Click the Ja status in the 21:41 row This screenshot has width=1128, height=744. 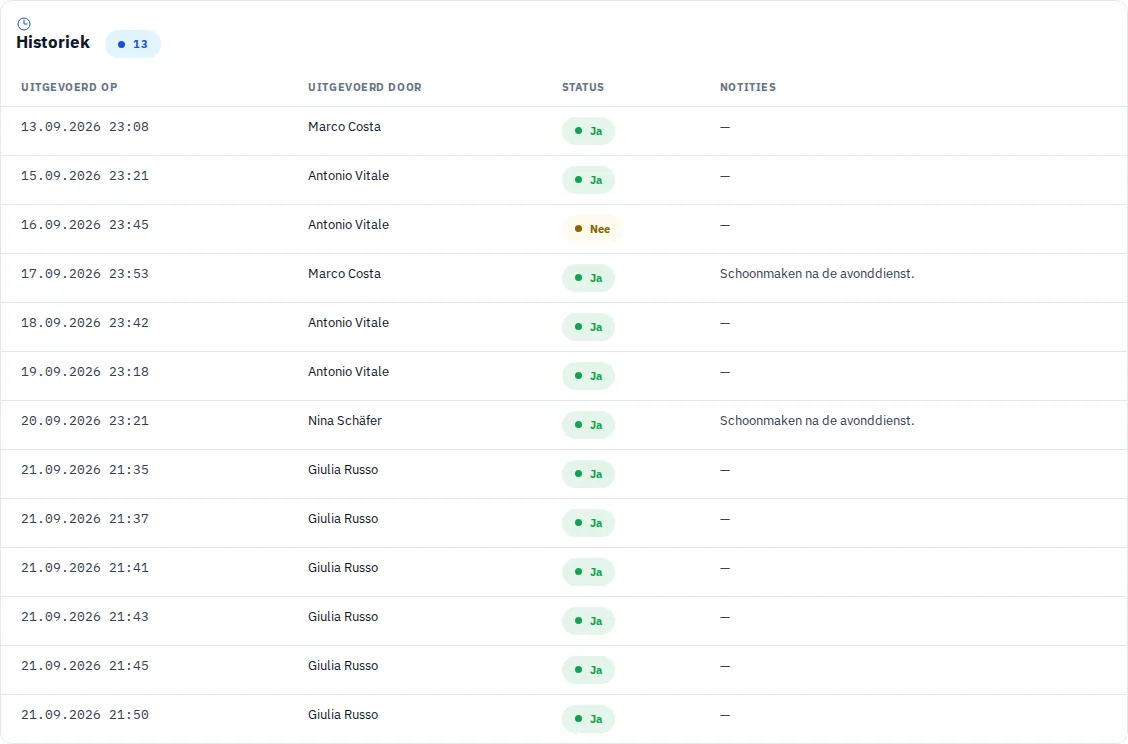[588, 571]
